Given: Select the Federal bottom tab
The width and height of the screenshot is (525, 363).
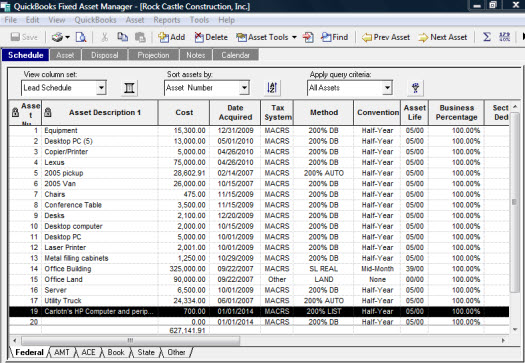Looking at the screenshot, I should (29, 352).
